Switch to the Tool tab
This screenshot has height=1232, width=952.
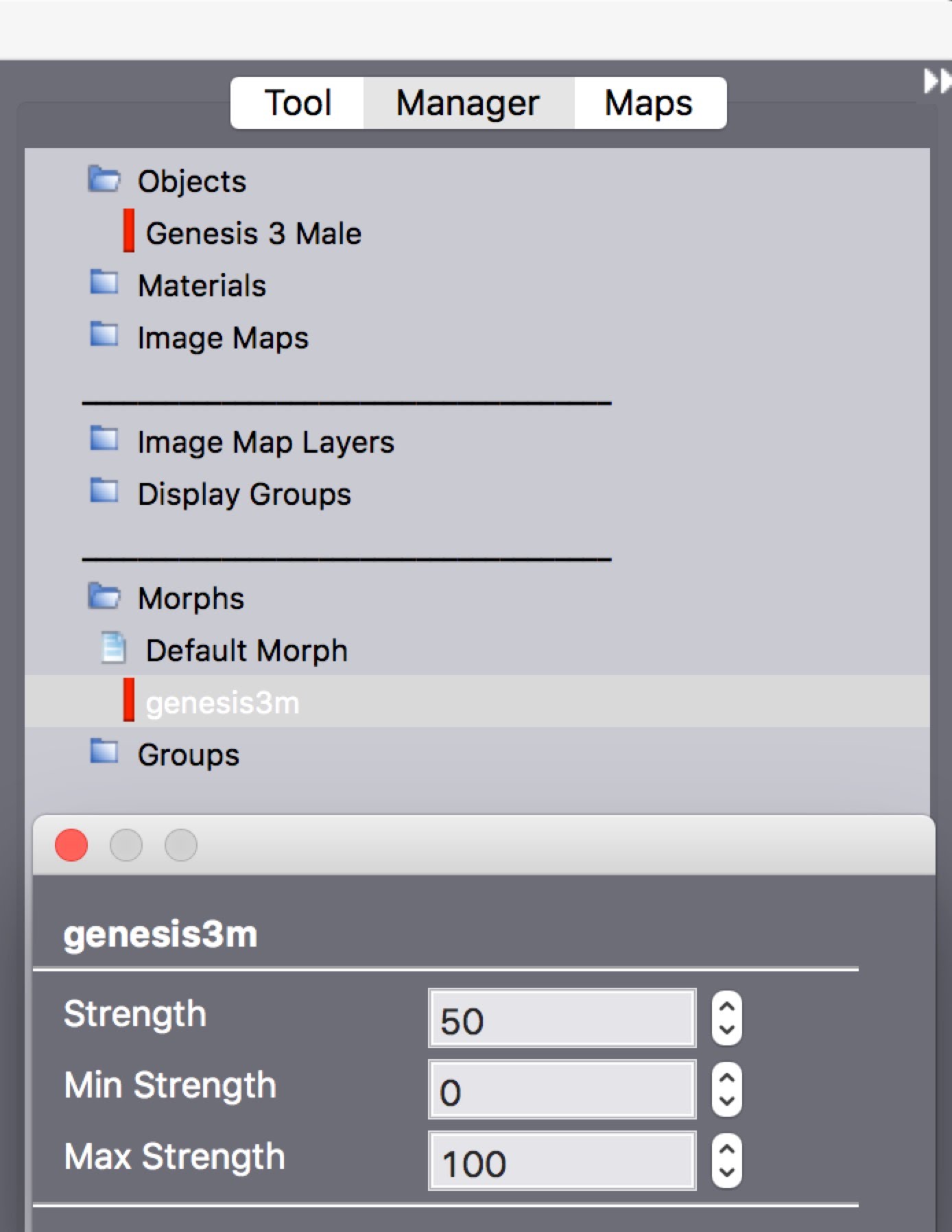[298, 103]
